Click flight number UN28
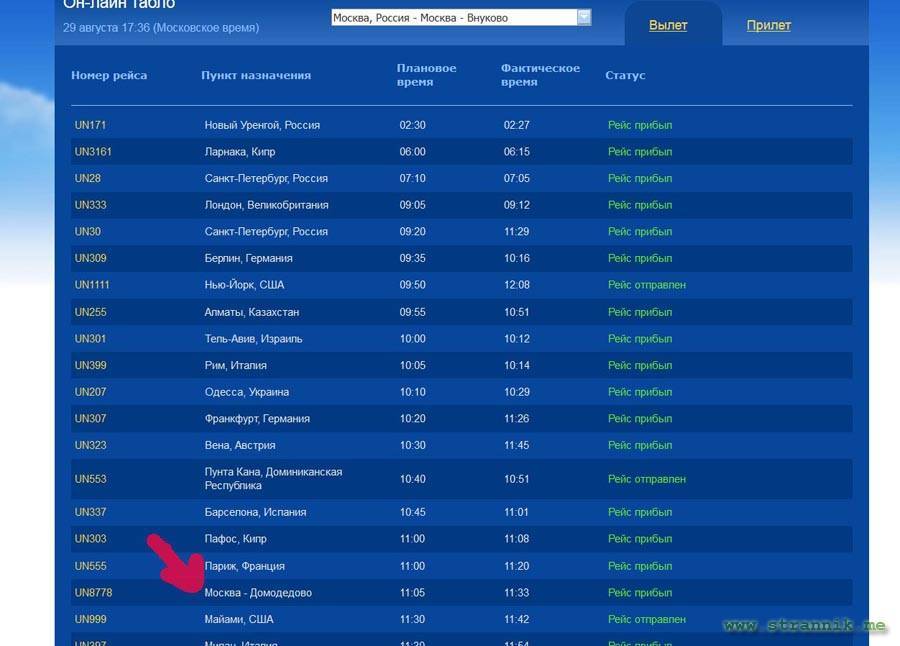Viewport: 900px width, 646px height. coord(87,178)
